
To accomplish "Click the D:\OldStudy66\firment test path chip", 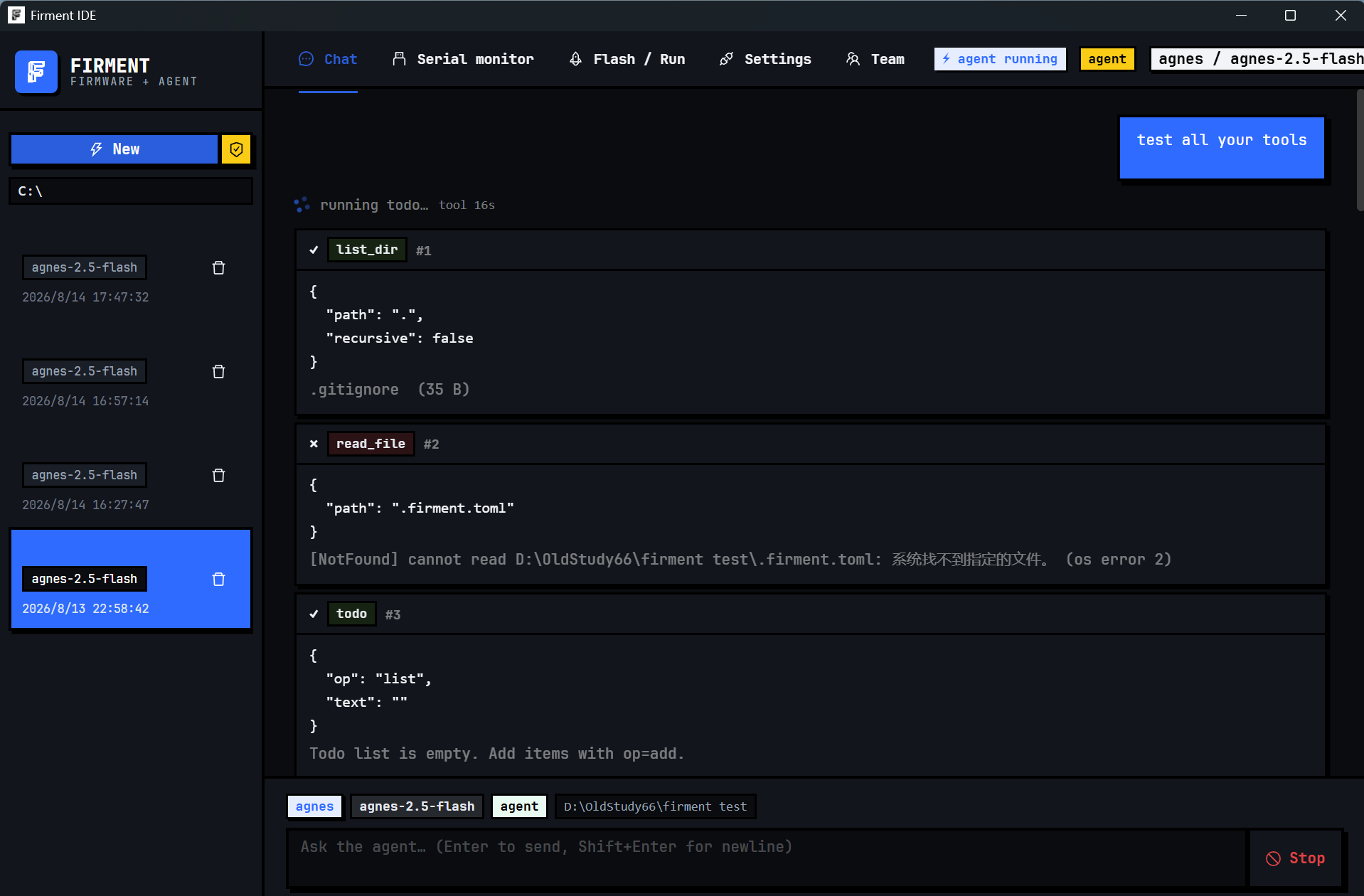I will coord(655,806).
